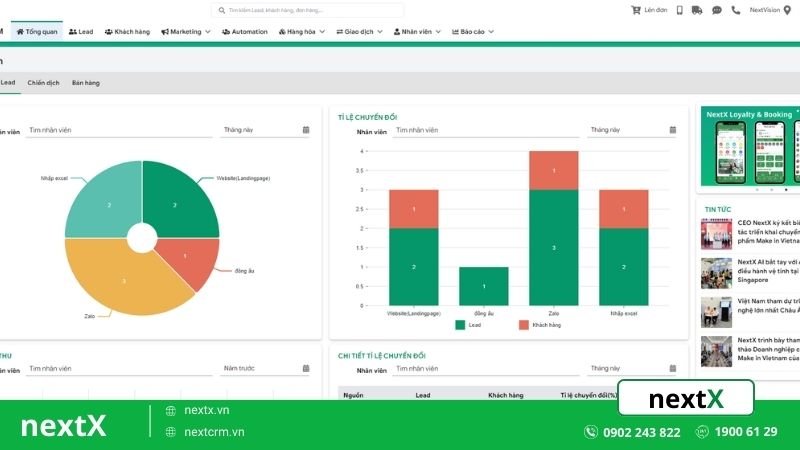Open news NextX trình bày tham
This screenshot has width=800, height=450.
[x=768, y=349]
